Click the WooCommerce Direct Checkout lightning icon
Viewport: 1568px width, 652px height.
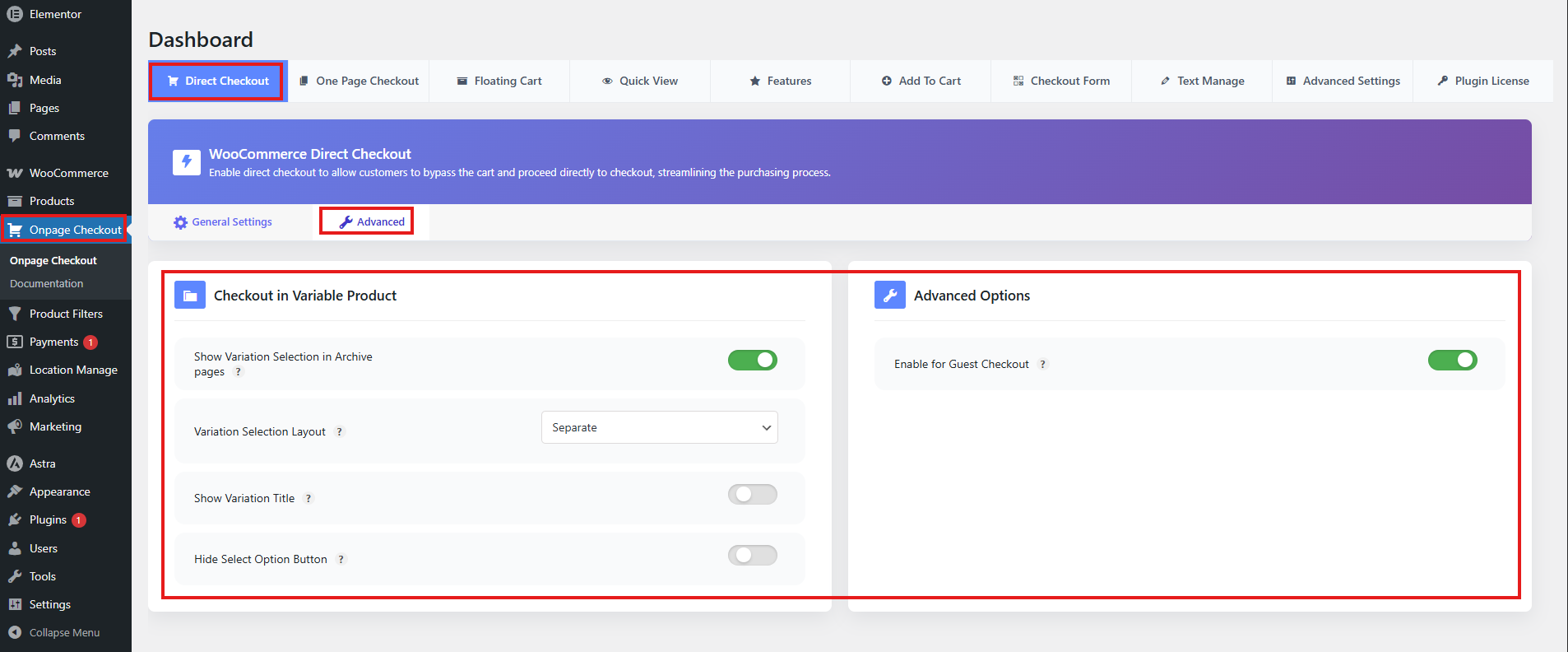[x=187, y=161]
